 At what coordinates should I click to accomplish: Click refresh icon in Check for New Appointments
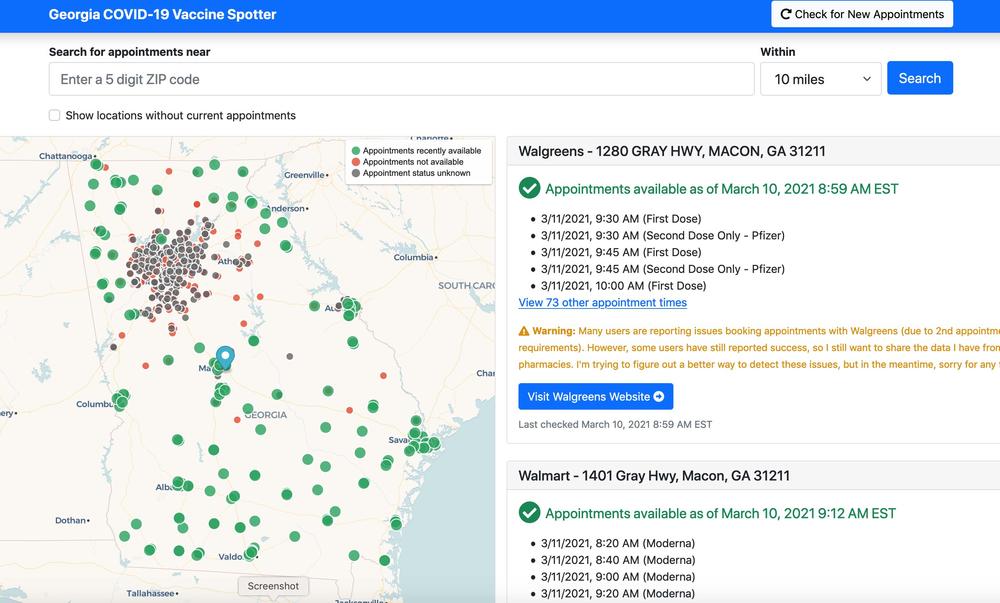(786, 14)
